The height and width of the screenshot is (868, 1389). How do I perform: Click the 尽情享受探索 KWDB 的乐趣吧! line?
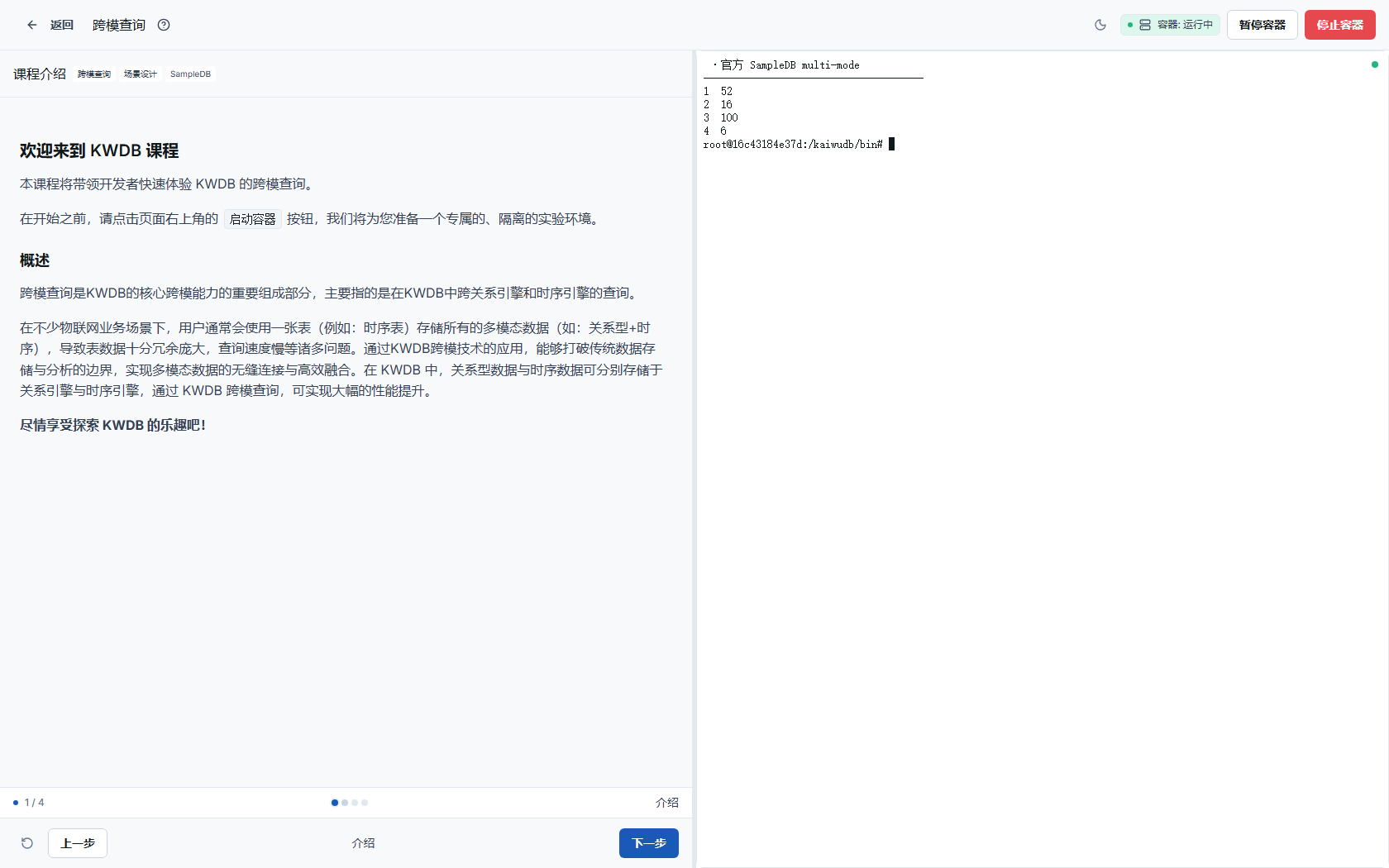pyautogui.click(x=112, y=425)
